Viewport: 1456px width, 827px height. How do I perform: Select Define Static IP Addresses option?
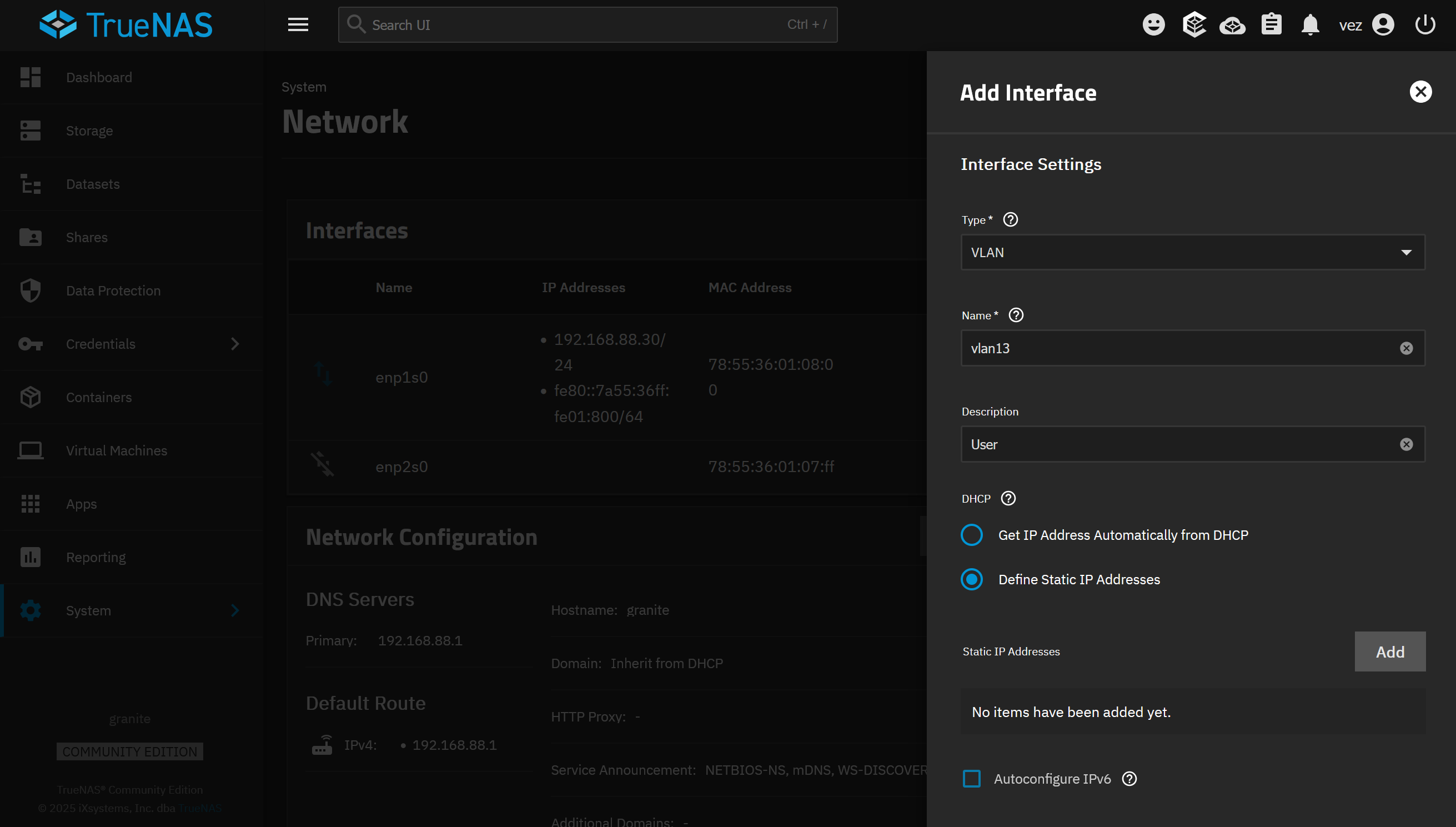click(972, 579)
